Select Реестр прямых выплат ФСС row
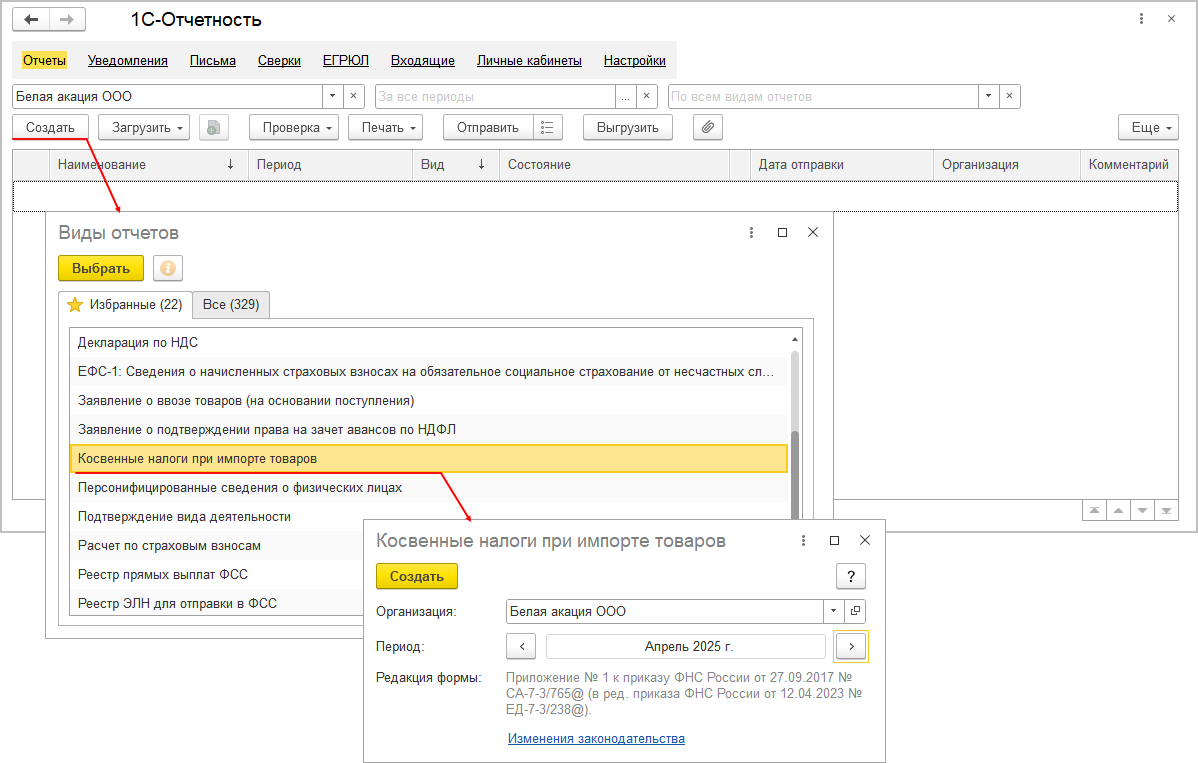 coord(217,575)
